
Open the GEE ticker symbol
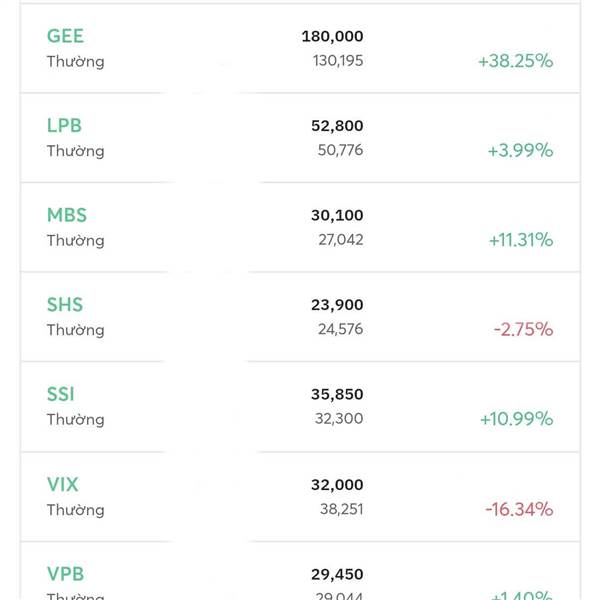point(65,36)
